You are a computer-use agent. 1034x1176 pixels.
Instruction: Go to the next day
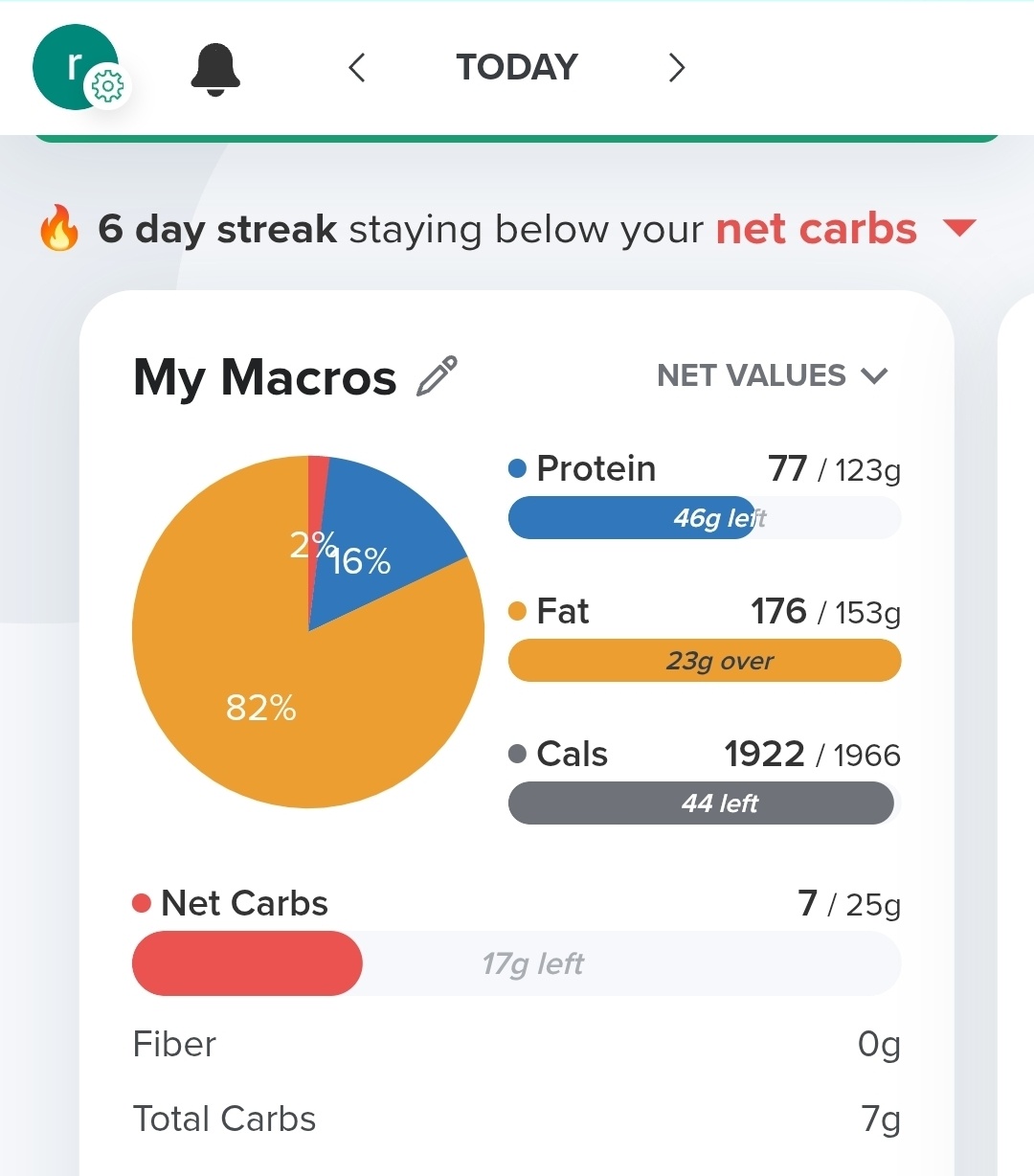tap(677, 68)
